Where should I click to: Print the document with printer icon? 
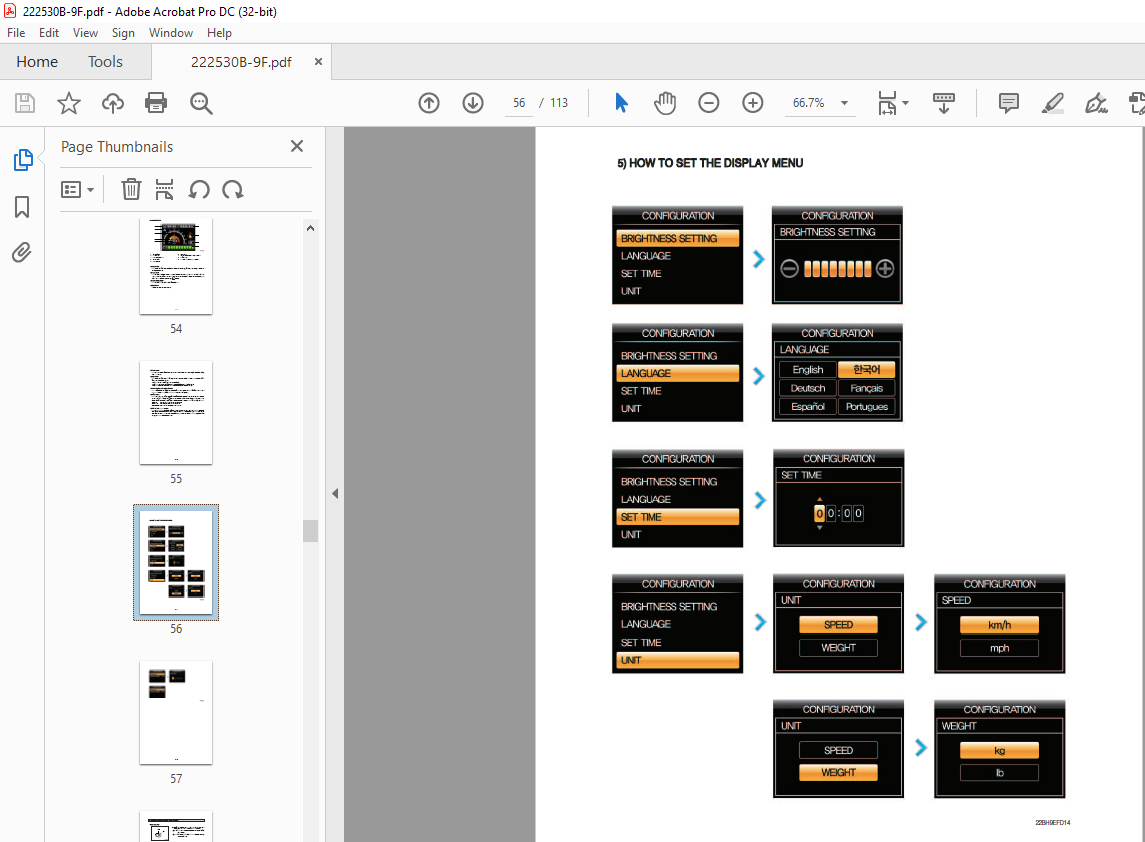(156, 103)
